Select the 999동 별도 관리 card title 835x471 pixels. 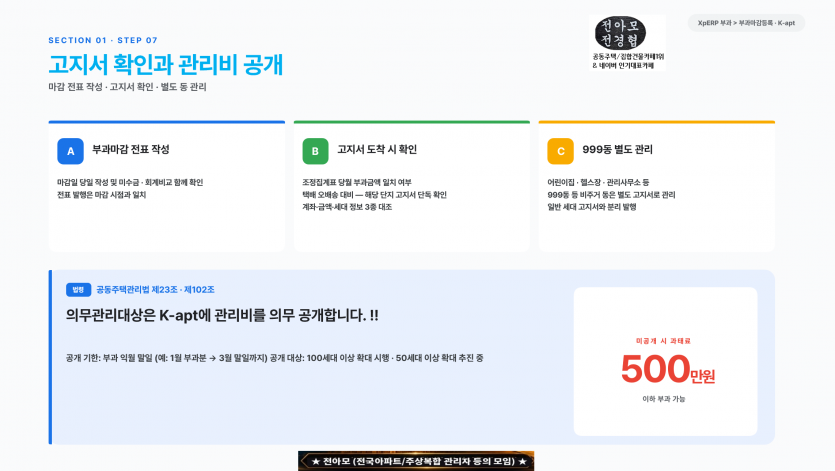click(x=617, y=150)
